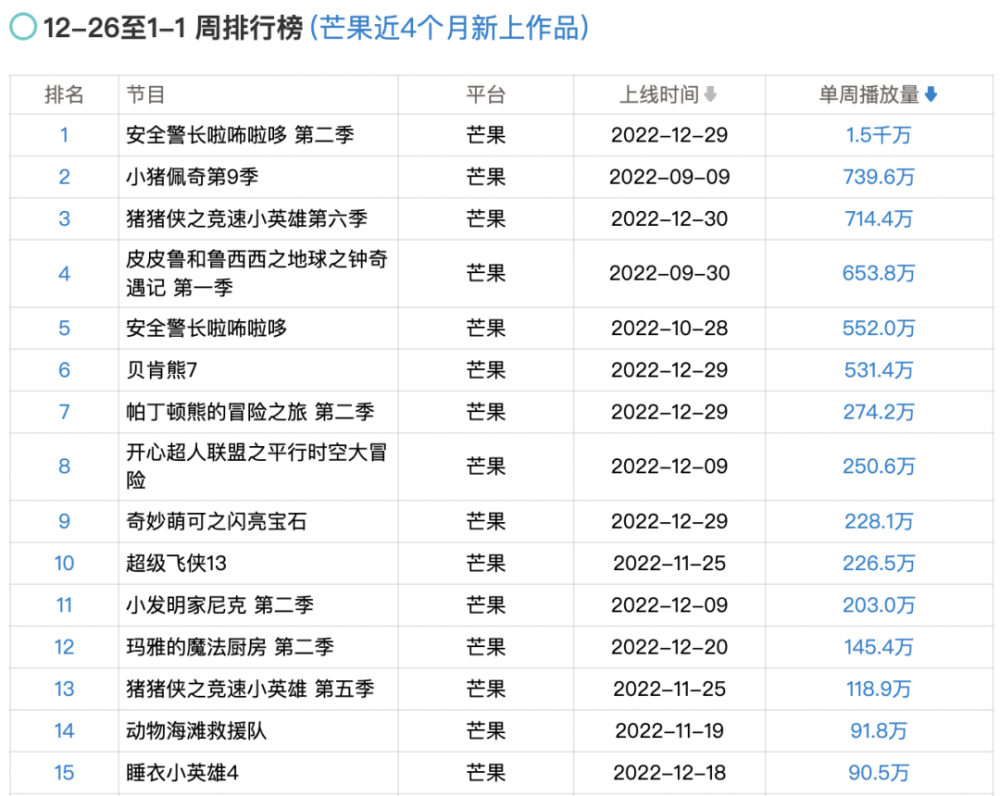This screenshot has width=1000, height=796.
Task: Click date 2022-10-28 cell
Action: (669, 328)
